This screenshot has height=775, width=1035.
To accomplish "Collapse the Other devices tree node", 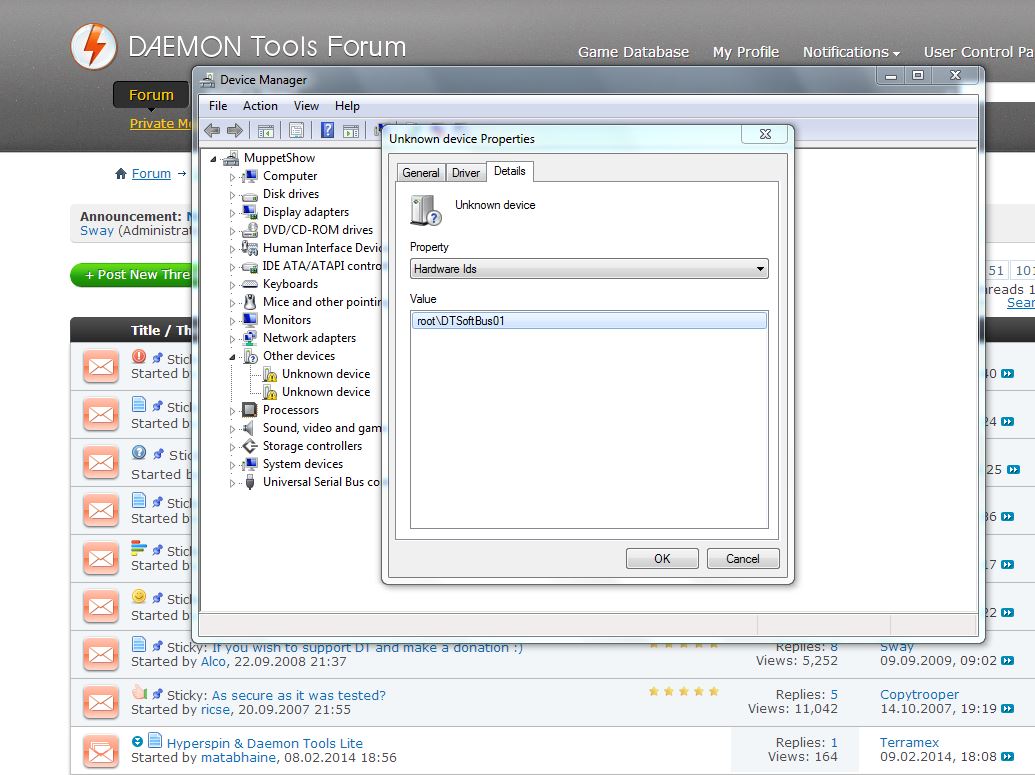I will pyautogui.click(x=233, y=356).
